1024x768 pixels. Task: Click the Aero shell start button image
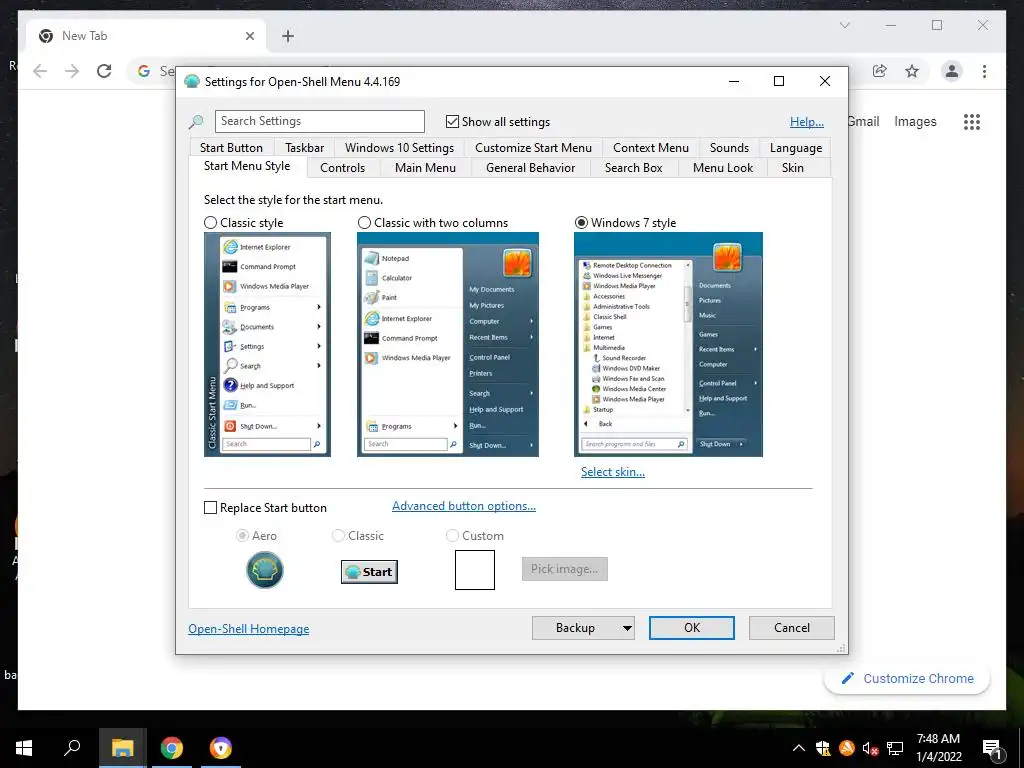pyautogui.click(x=264, y=569)
